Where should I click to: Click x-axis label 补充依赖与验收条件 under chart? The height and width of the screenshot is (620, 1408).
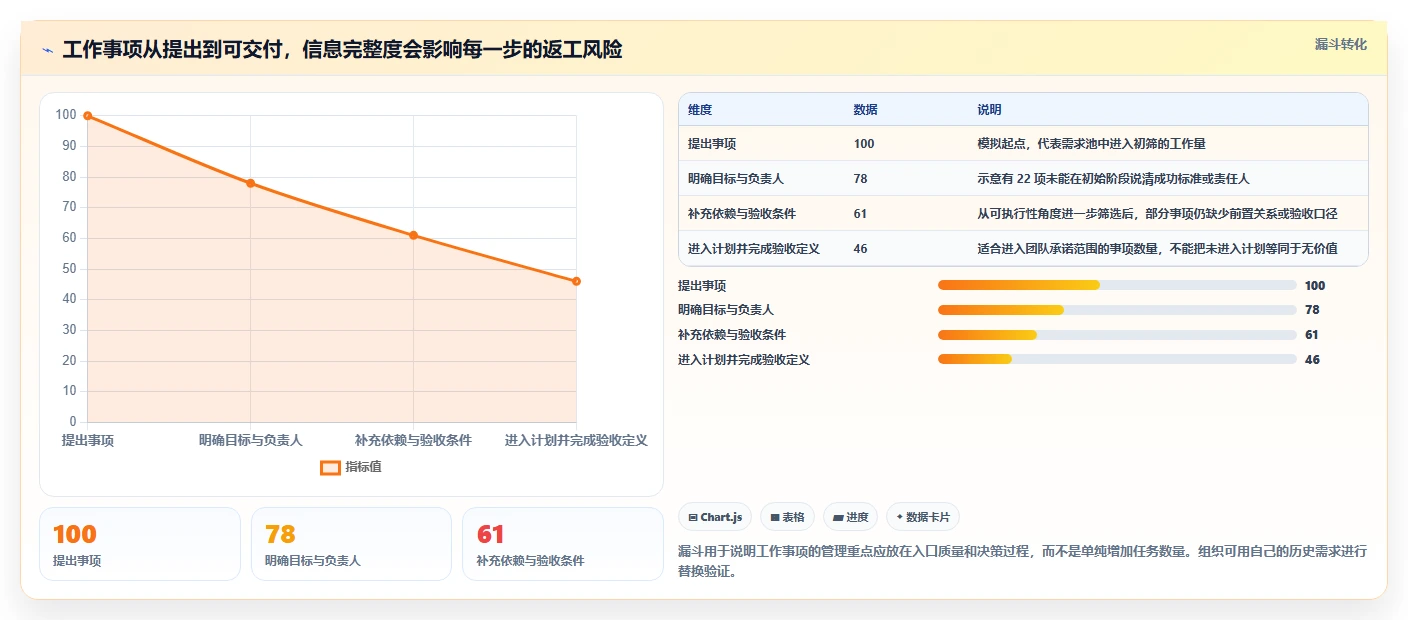[x=413, y=440]
